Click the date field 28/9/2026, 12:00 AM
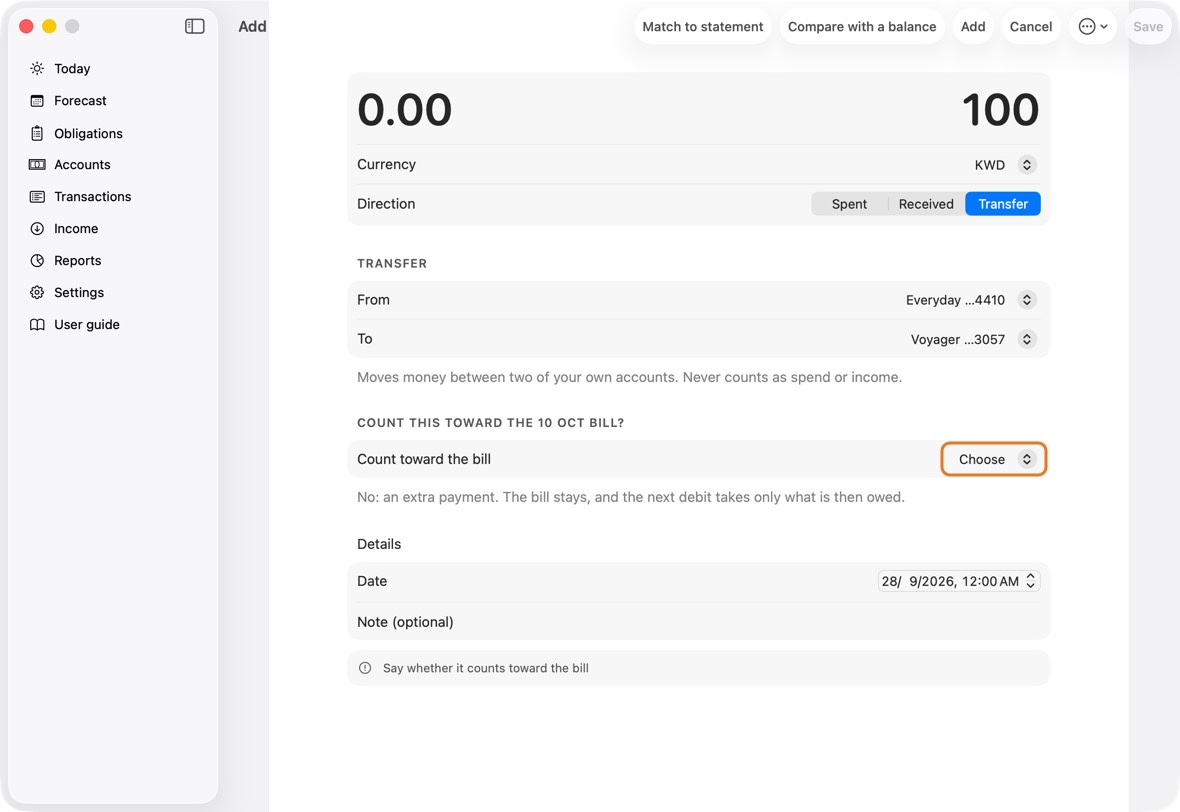The image size is (1180, 812). 958,581
